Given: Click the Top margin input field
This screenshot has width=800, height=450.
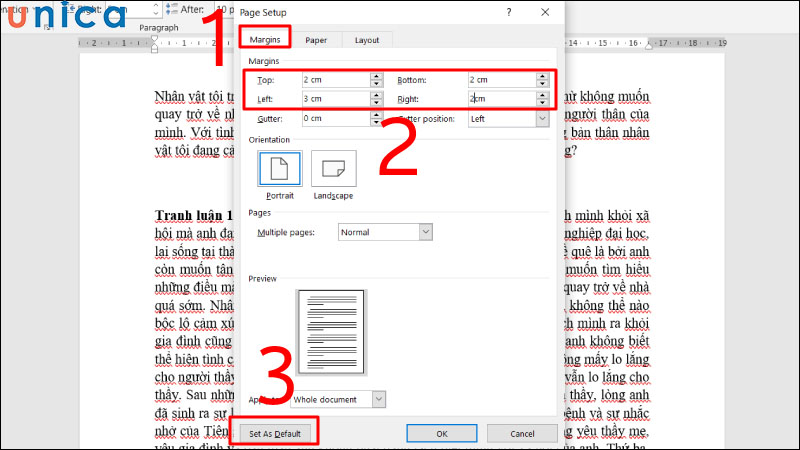Looking at the screenshot, I should click(336, 80).
